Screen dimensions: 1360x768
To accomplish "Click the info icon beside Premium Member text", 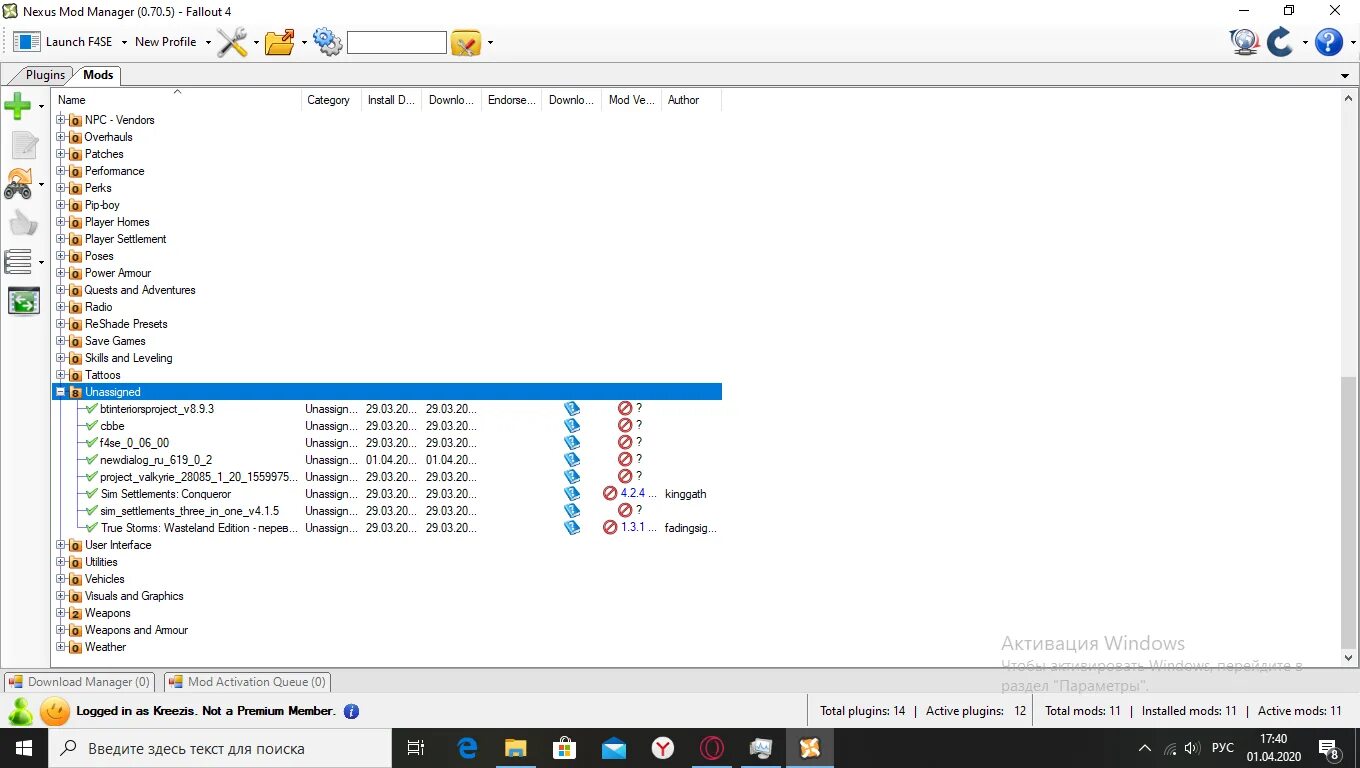I will pyautogui.click(x=351, y=711).
